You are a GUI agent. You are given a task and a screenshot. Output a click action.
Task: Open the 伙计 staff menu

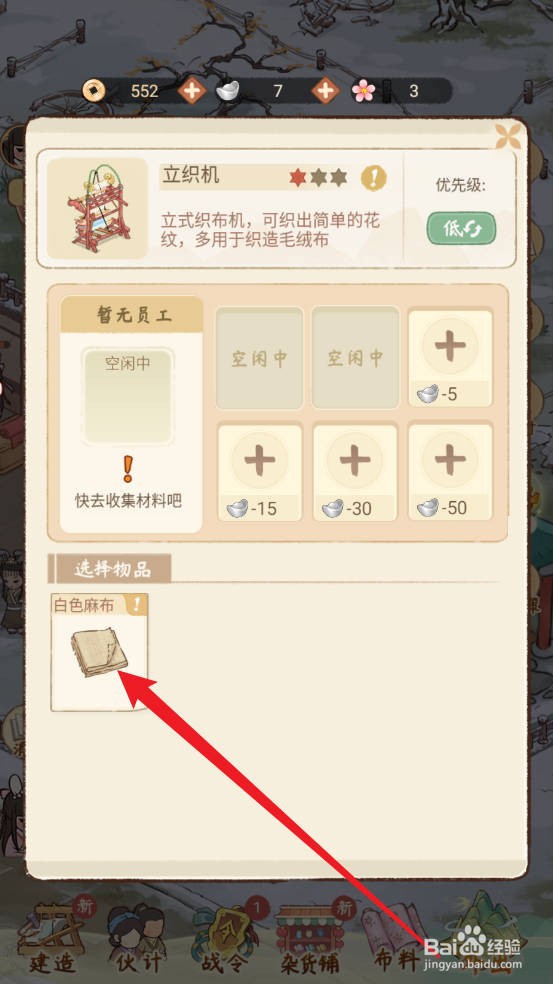[x=136, y=939]
